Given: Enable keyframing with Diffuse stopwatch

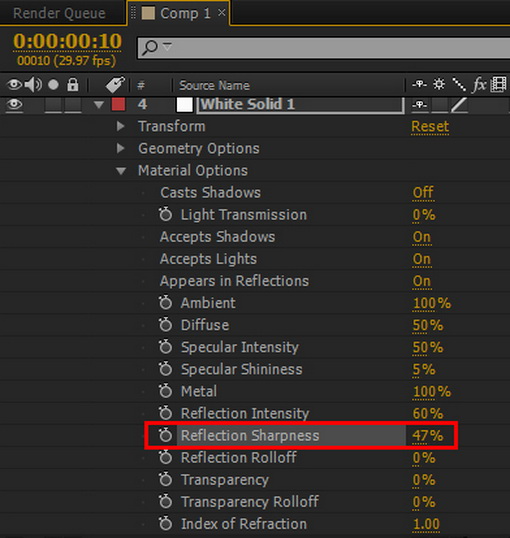Looking at the screenshot, I should click(165, 325).
